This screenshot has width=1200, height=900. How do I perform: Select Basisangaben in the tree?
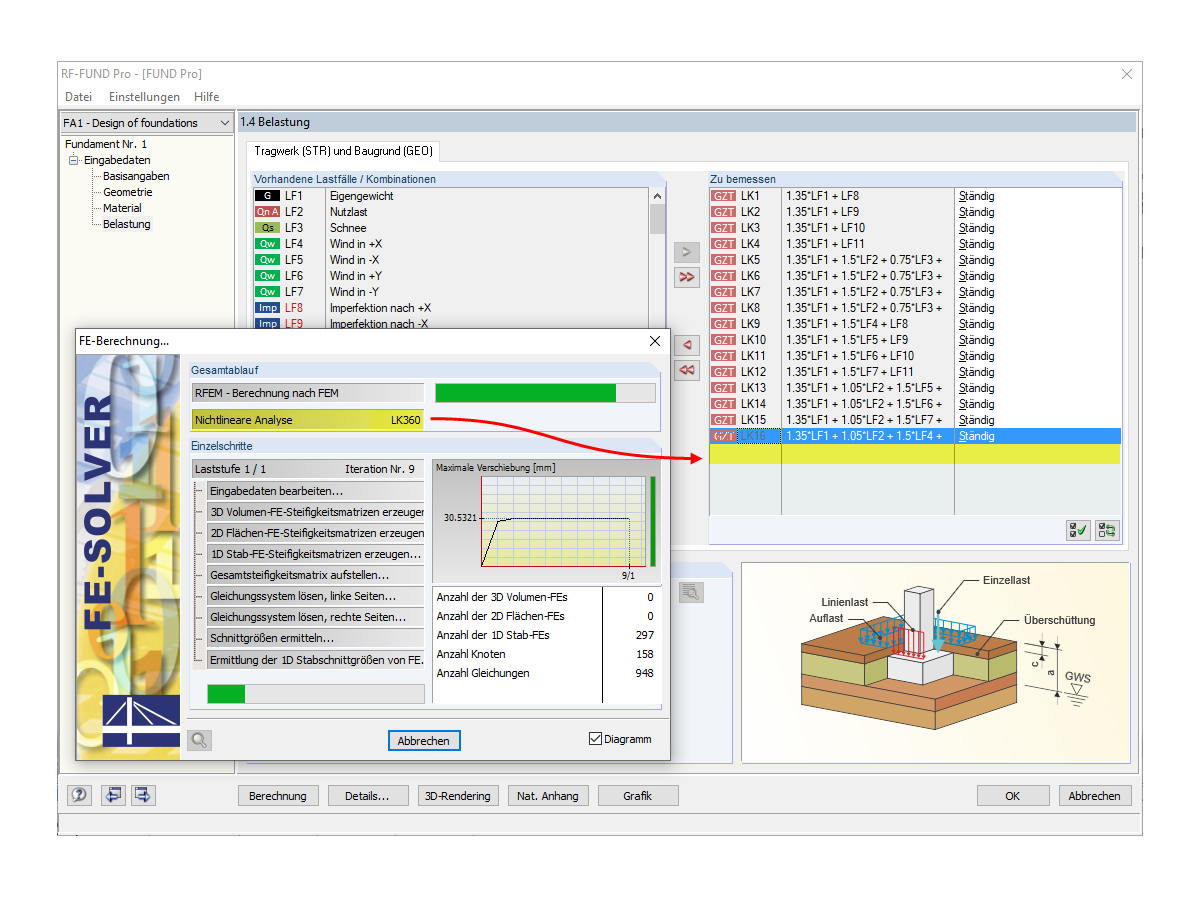tap(136, 176)
